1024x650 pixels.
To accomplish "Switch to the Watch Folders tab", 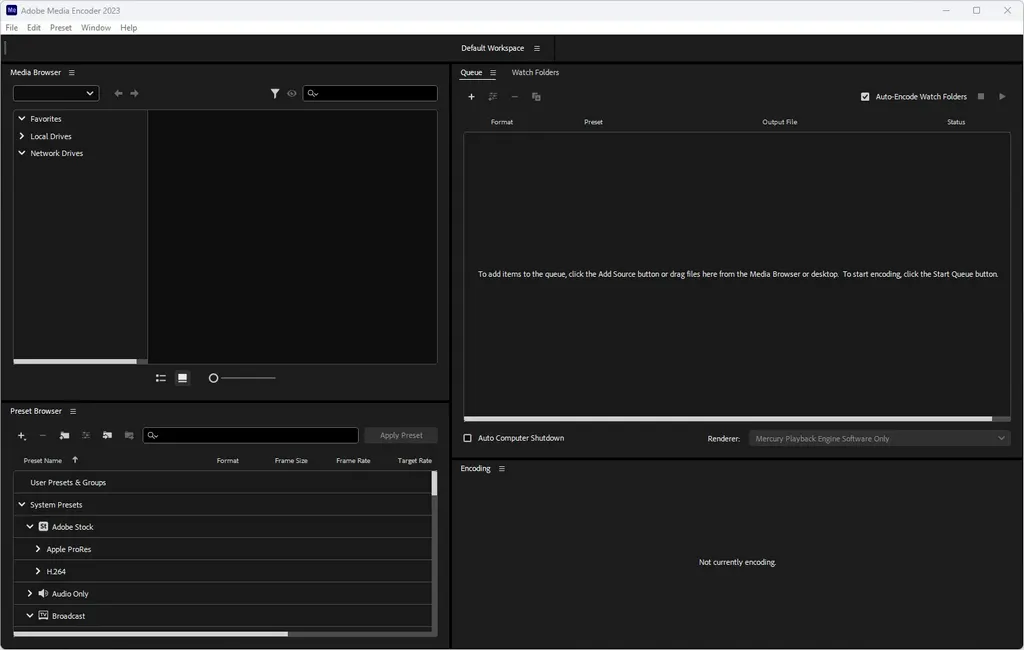I will pos(536,73).
